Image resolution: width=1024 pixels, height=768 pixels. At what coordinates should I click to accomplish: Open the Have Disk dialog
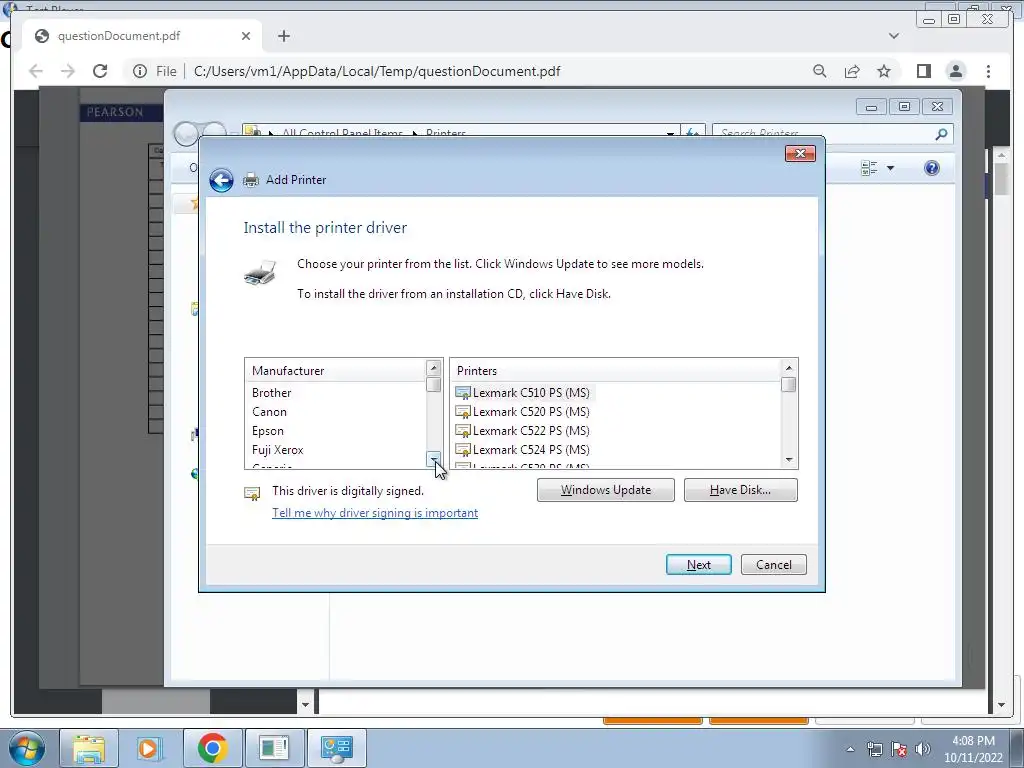click(741, 490)
